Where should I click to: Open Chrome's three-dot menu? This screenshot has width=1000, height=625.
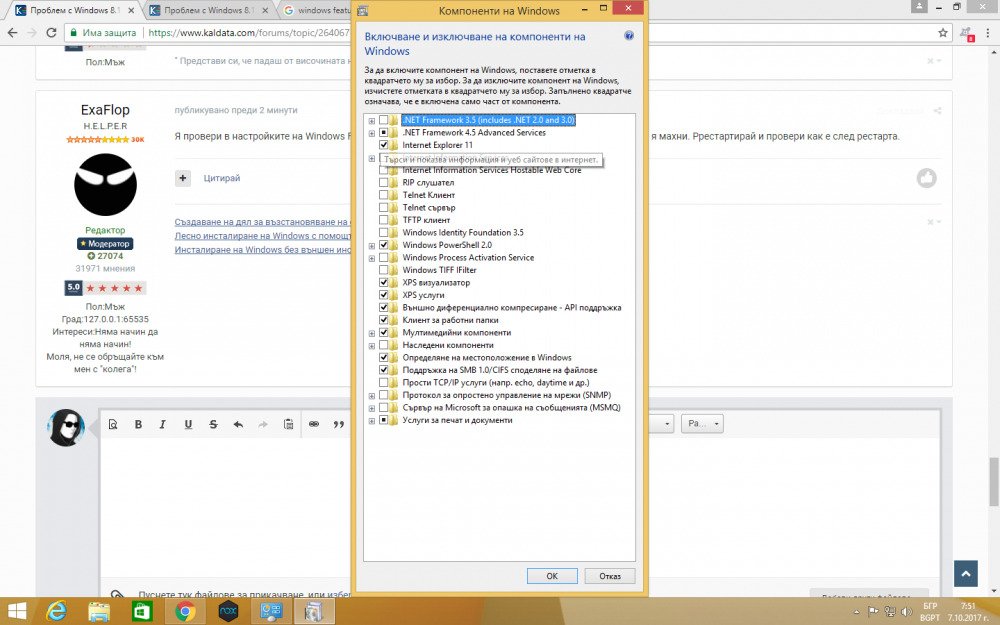point(988,33)
